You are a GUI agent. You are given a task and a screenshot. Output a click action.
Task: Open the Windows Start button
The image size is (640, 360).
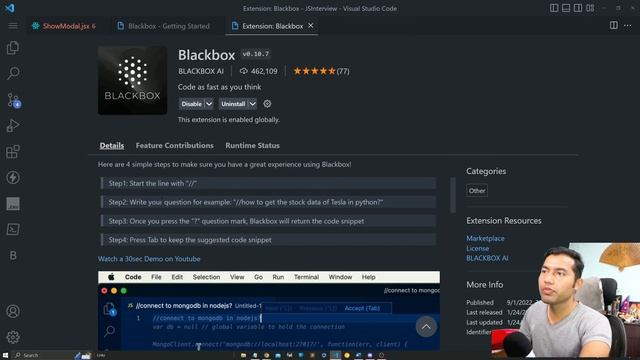[5, 356]
